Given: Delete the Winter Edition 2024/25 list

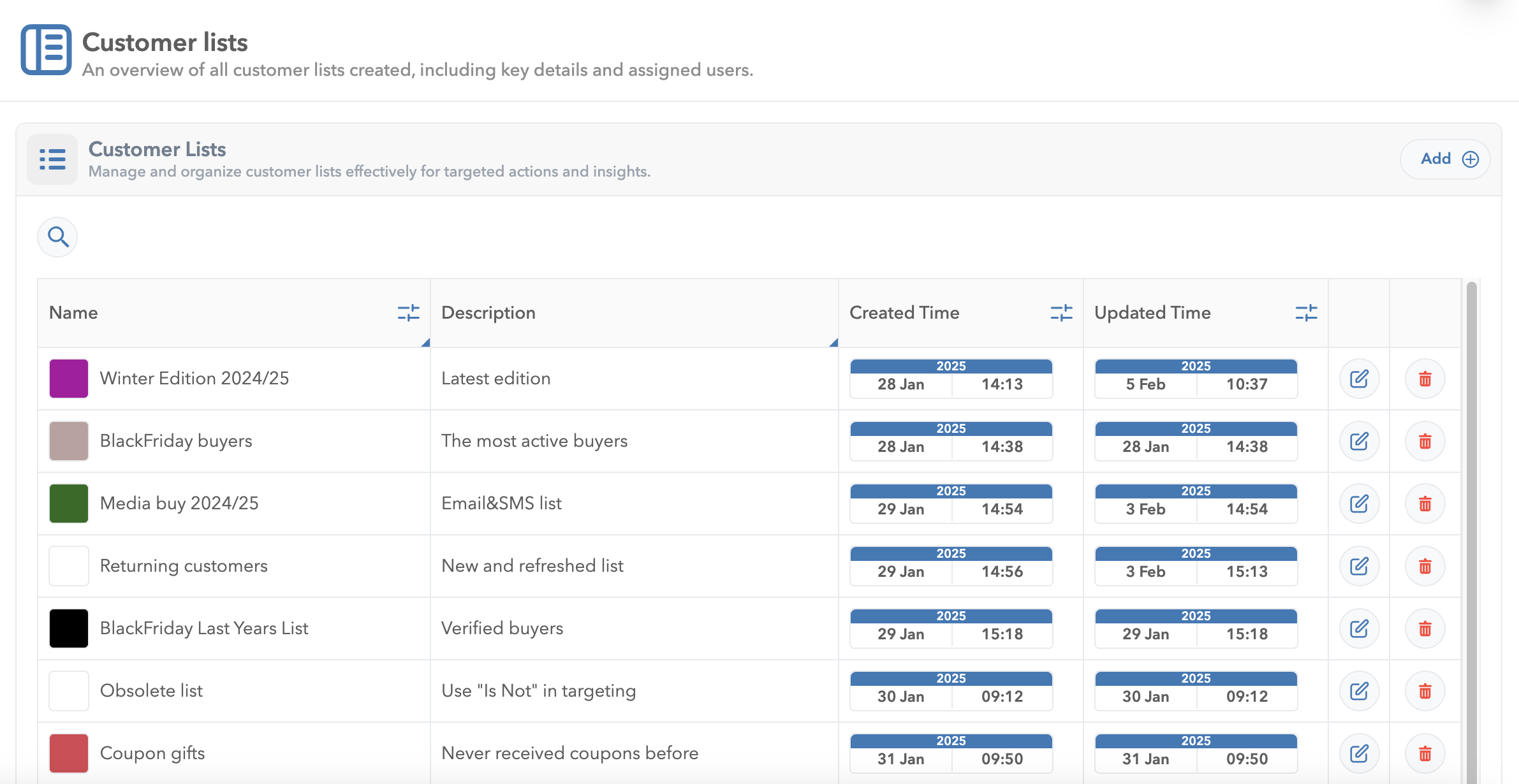Looking at the screenshot, I should click(x=1425, y=379).
